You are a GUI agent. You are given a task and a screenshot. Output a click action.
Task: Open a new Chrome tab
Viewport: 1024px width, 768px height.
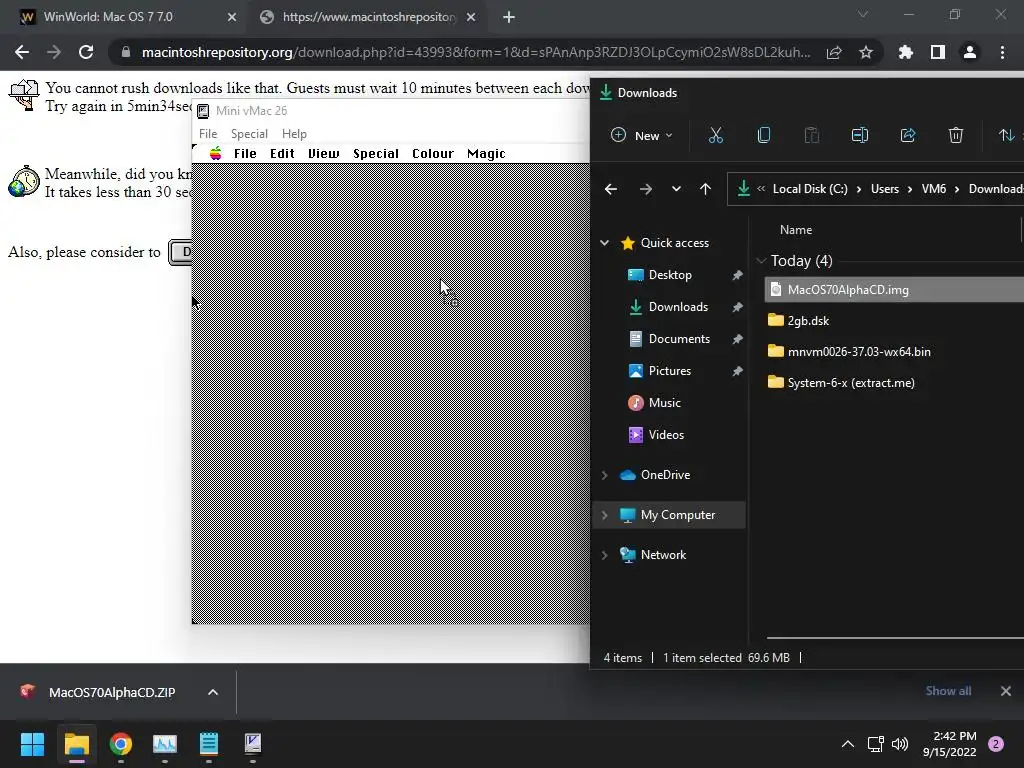tap(509, 17)
